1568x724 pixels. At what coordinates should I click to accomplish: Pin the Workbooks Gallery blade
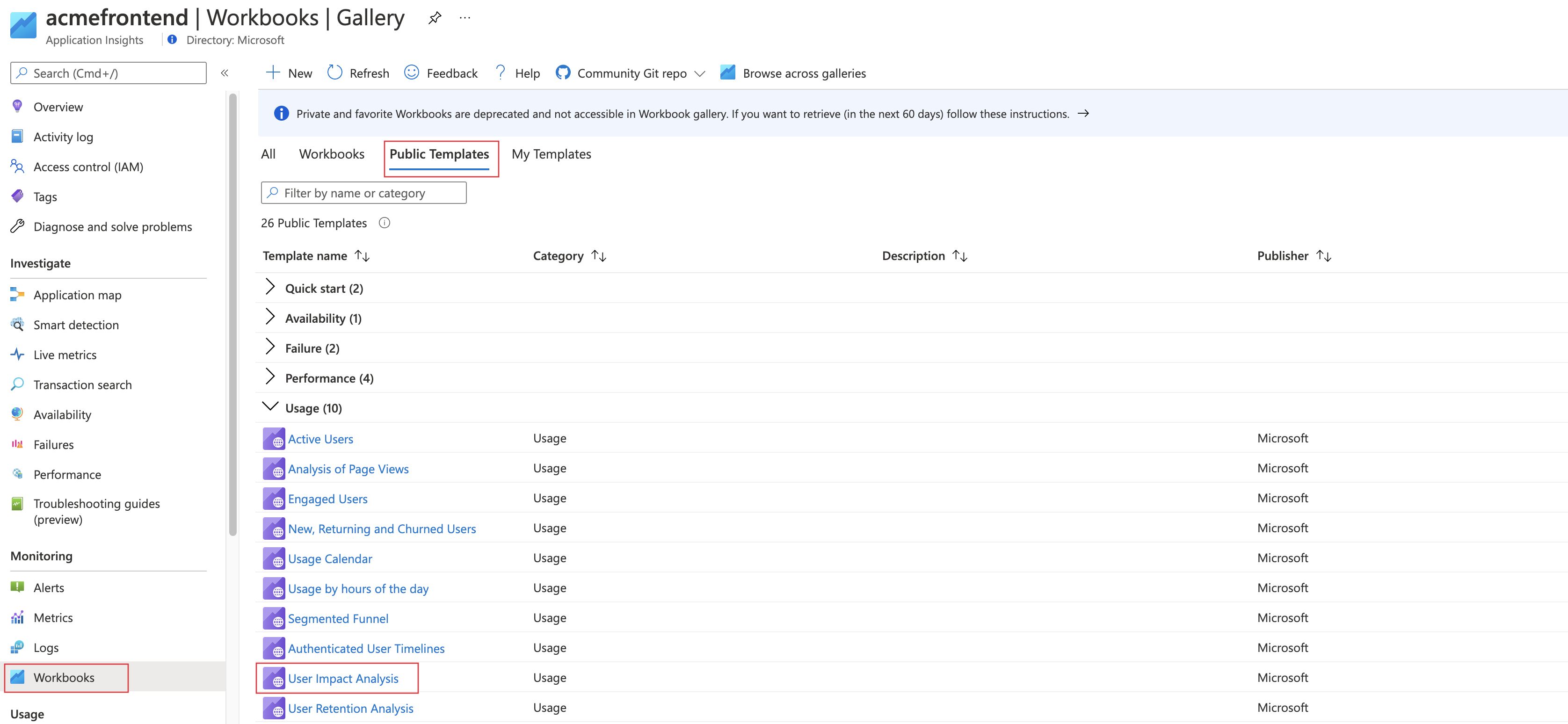[x=434, y=18]
